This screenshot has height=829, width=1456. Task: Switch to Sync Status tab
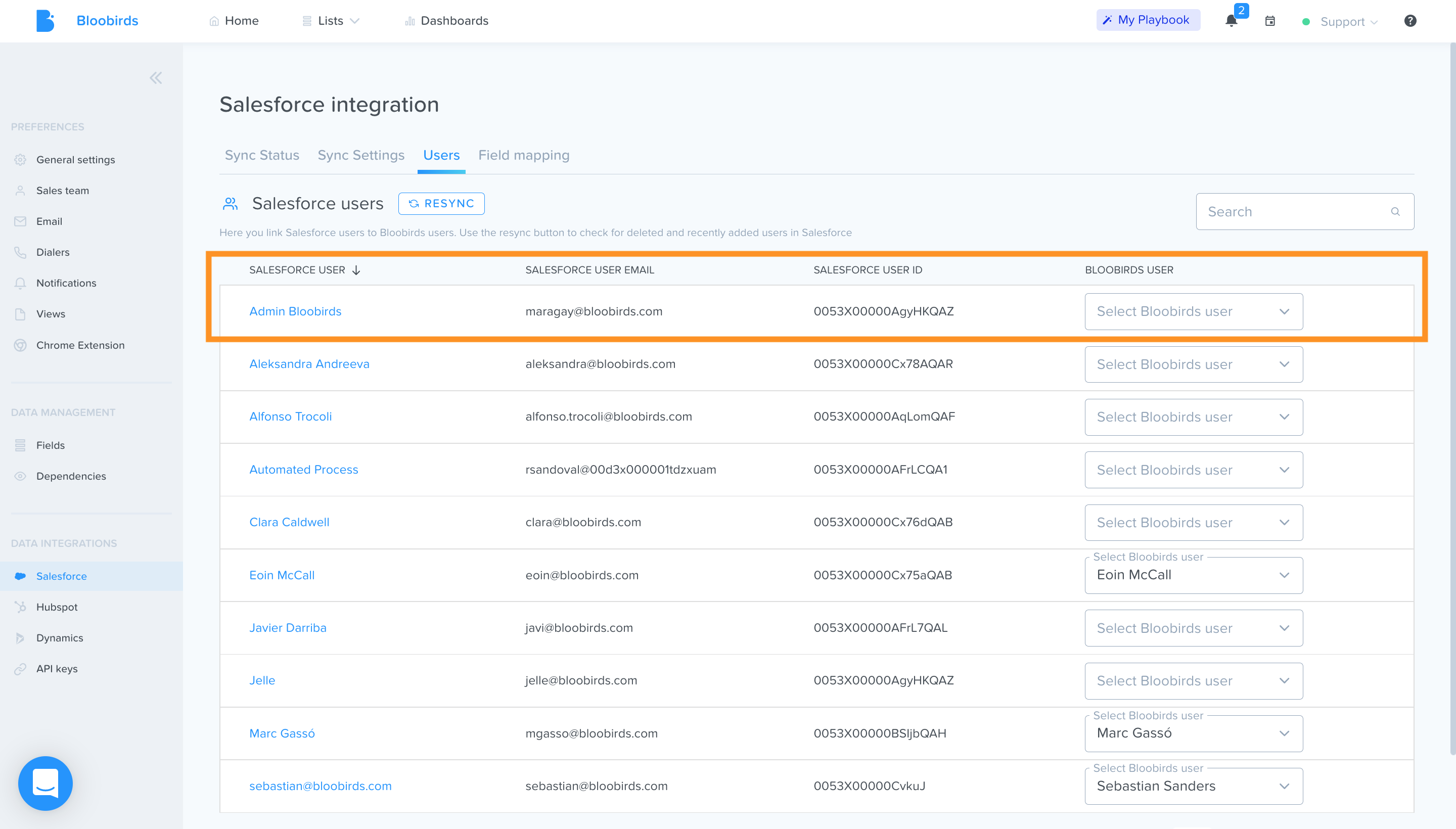262,156
